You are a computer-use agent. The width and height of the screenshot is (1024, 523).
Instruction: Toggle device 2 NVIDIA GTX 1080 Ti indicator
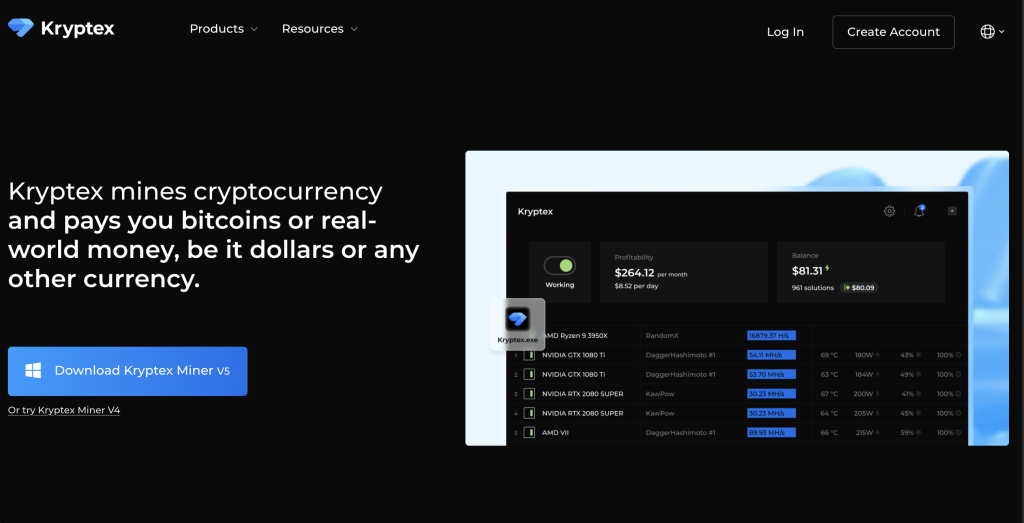coord(529,375)
